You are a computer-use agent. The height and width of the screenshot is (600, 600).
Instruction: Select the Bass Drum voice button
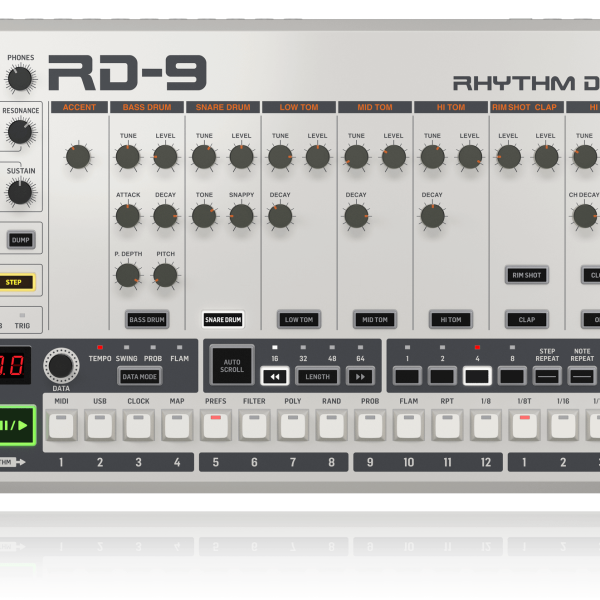click(x=147, y=320)
